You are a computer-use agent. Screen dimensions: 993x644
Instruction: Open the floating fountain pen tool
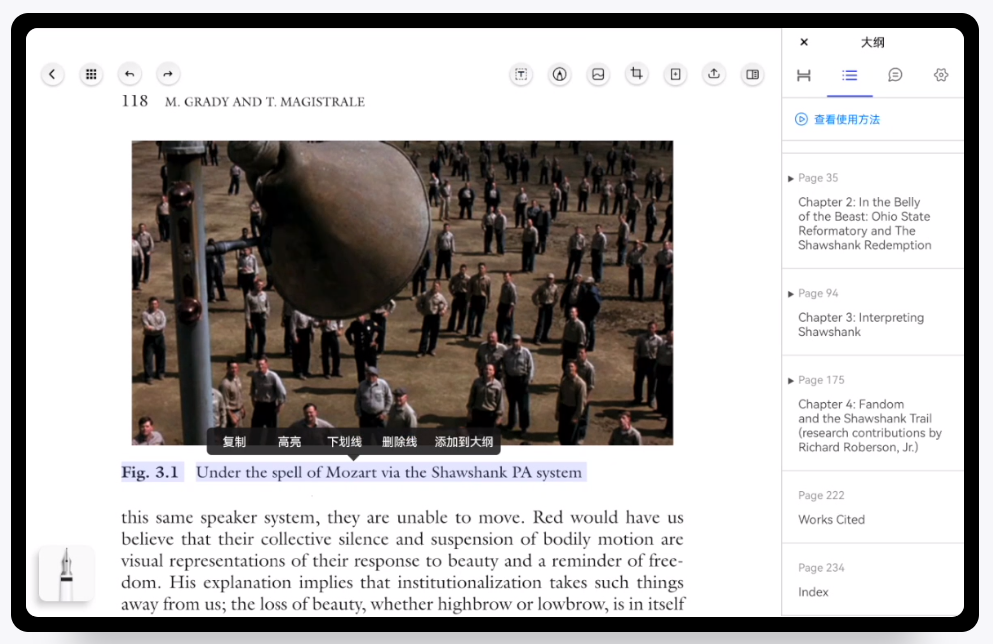[66, 574]
